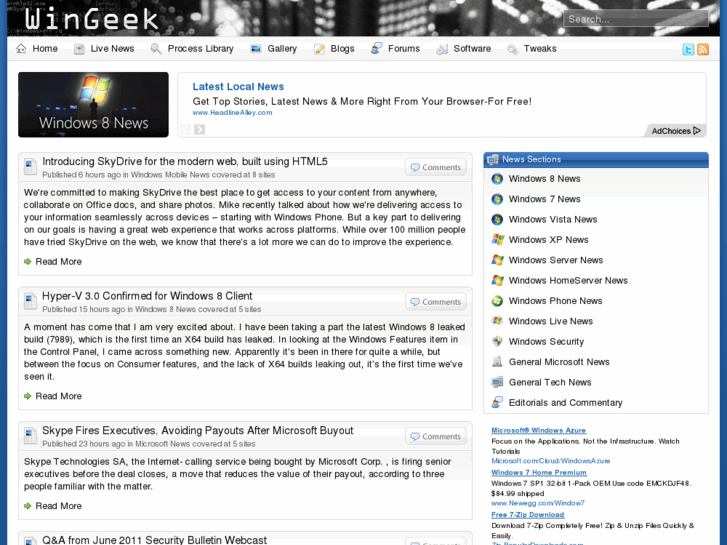Open the RSS feed icon
The width and height of the screenshot is (727, 545).
pos(703,49)
